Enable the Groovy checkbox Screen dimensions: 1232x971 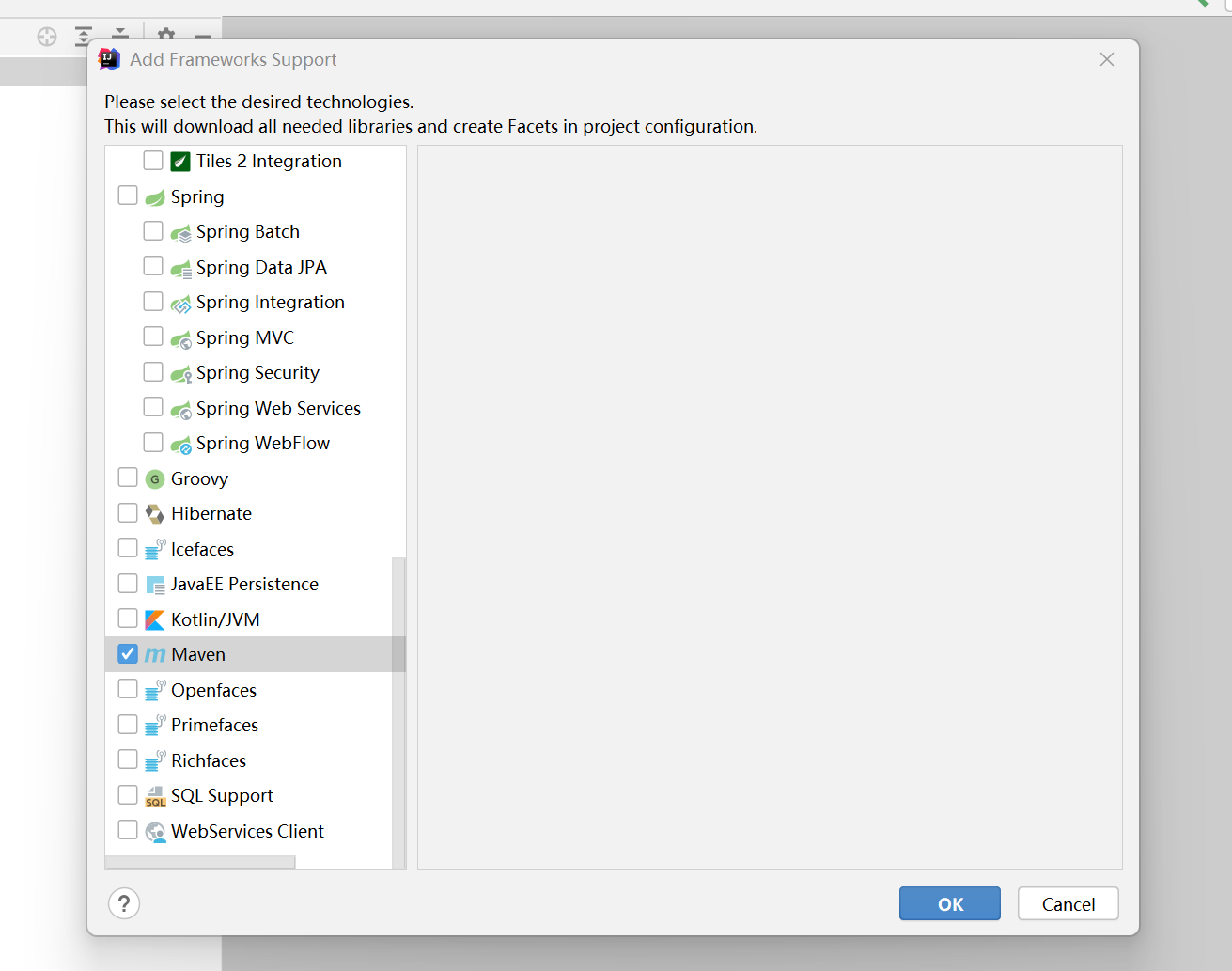point(128,478)
